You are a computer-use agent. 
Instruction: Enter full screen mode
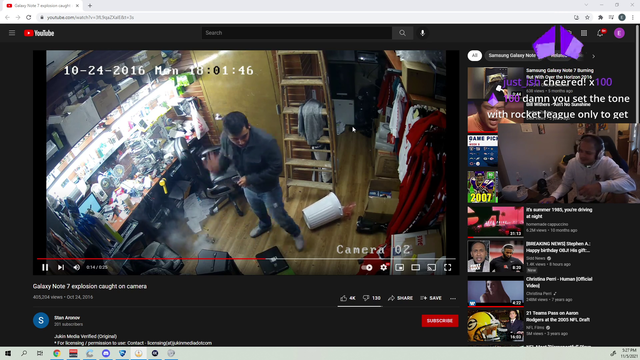pyautogui.click(x=447, y=267)
